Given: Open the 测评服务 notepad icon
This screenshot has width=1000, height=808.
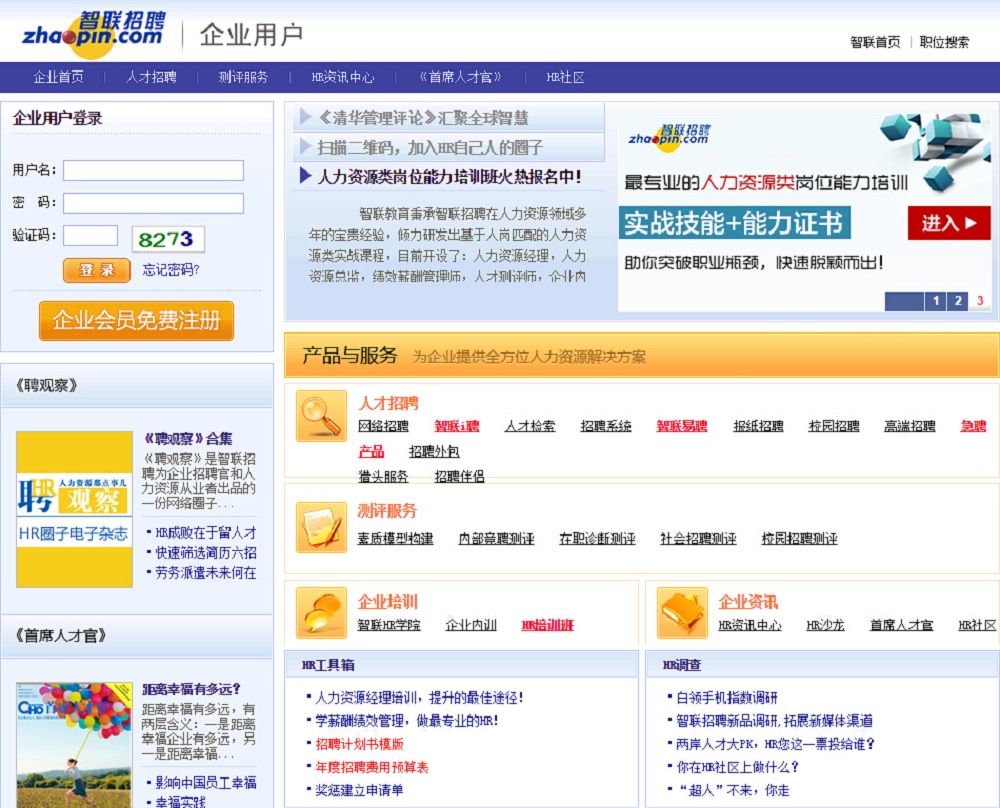Looking at the screenshot, I should pos(321,527).
